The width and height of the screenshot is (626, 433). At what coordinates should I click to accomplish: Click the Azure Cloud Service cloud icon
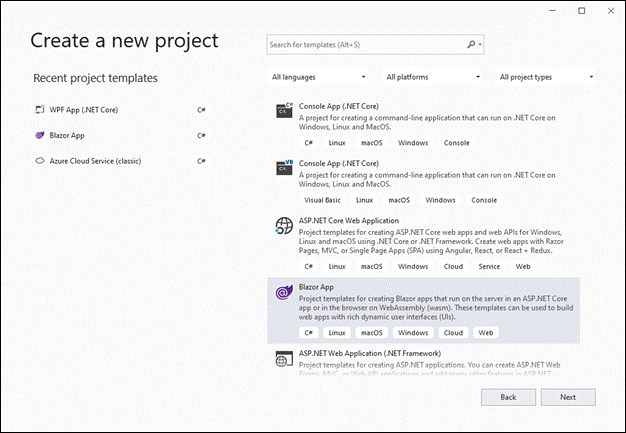[x=40, y=160]
